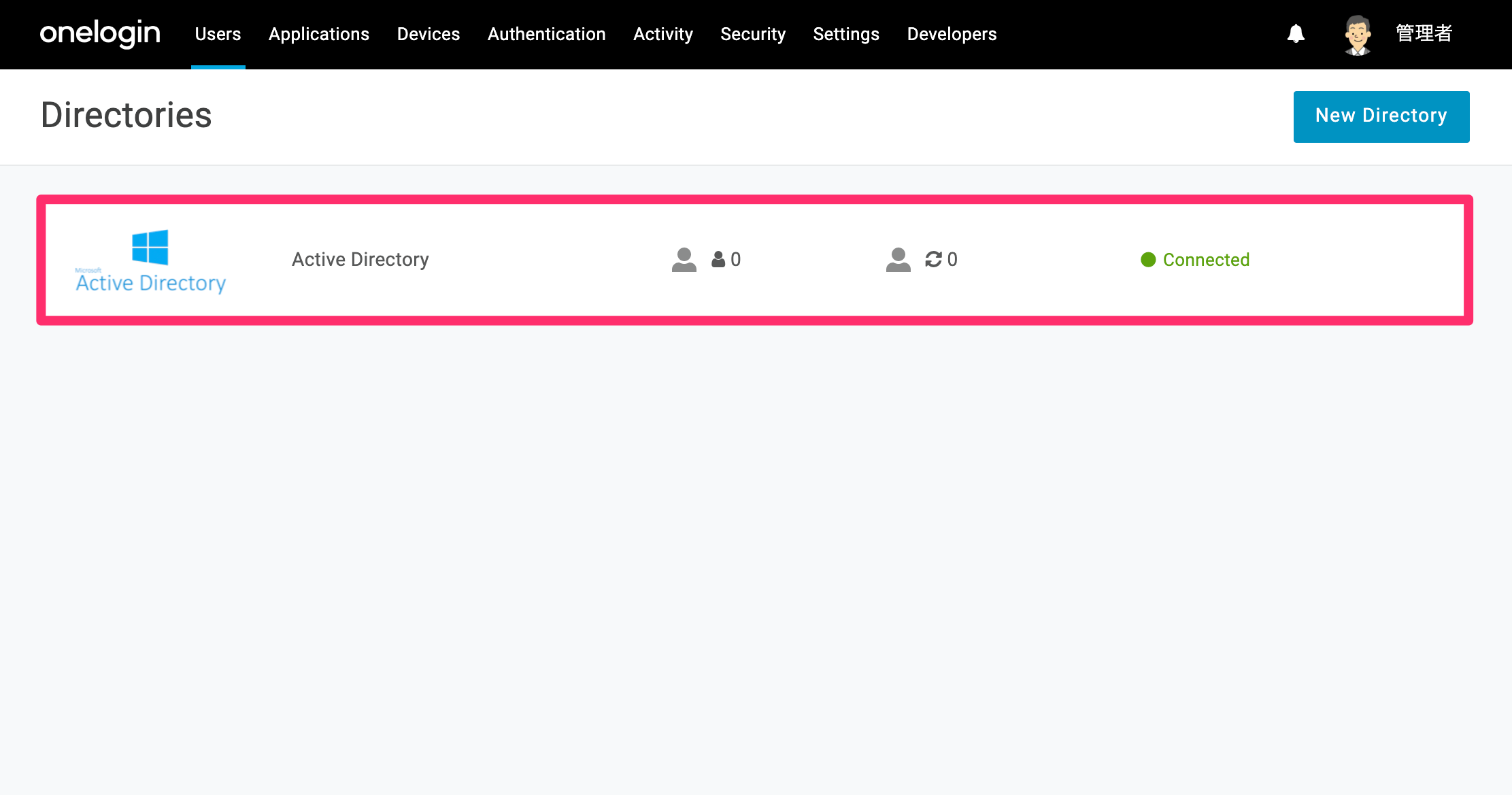Open the Users menu
The image size is (1512, 795).
[x=218, y=34]
